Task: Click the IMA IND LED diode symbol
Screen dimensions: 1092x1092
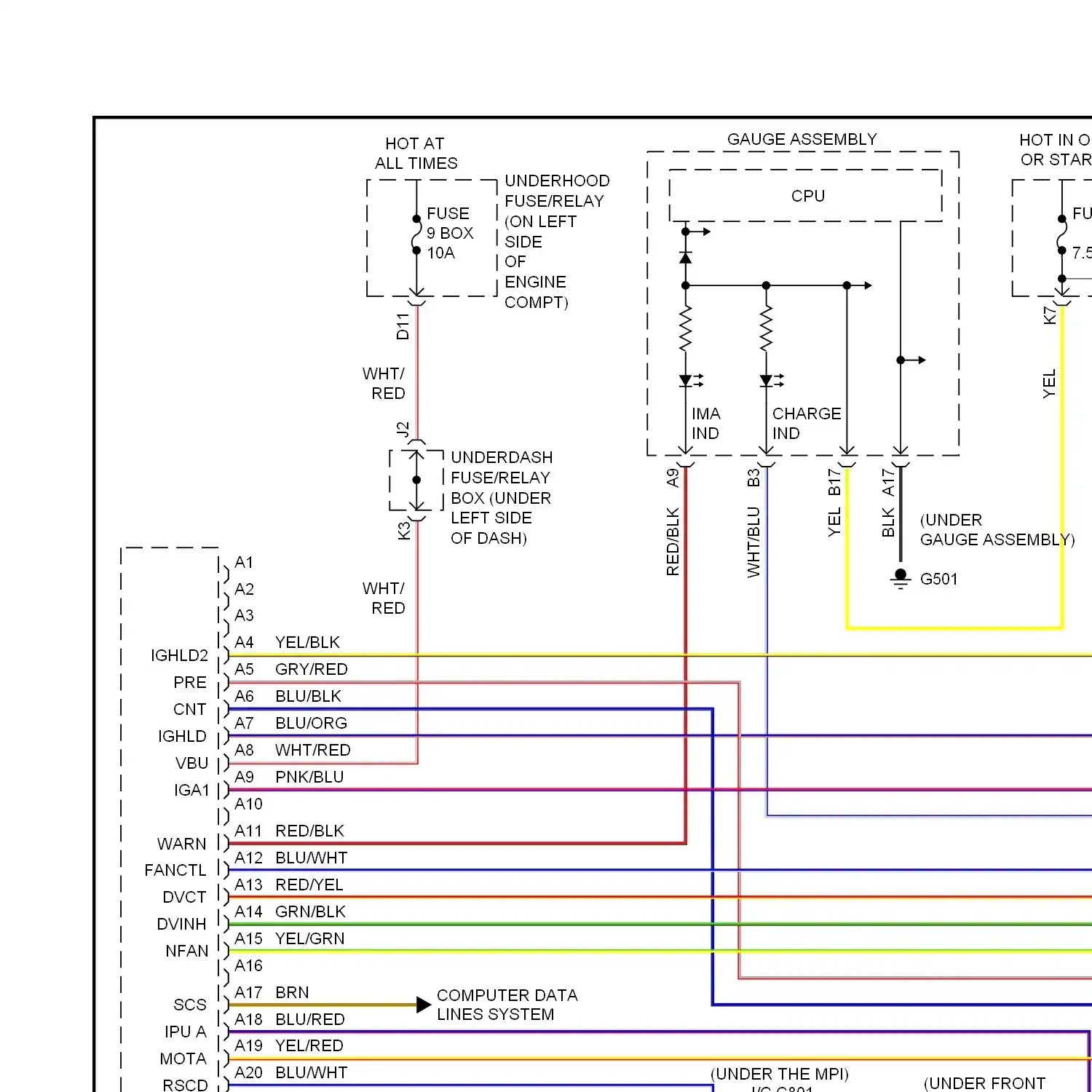Action: 690,380
